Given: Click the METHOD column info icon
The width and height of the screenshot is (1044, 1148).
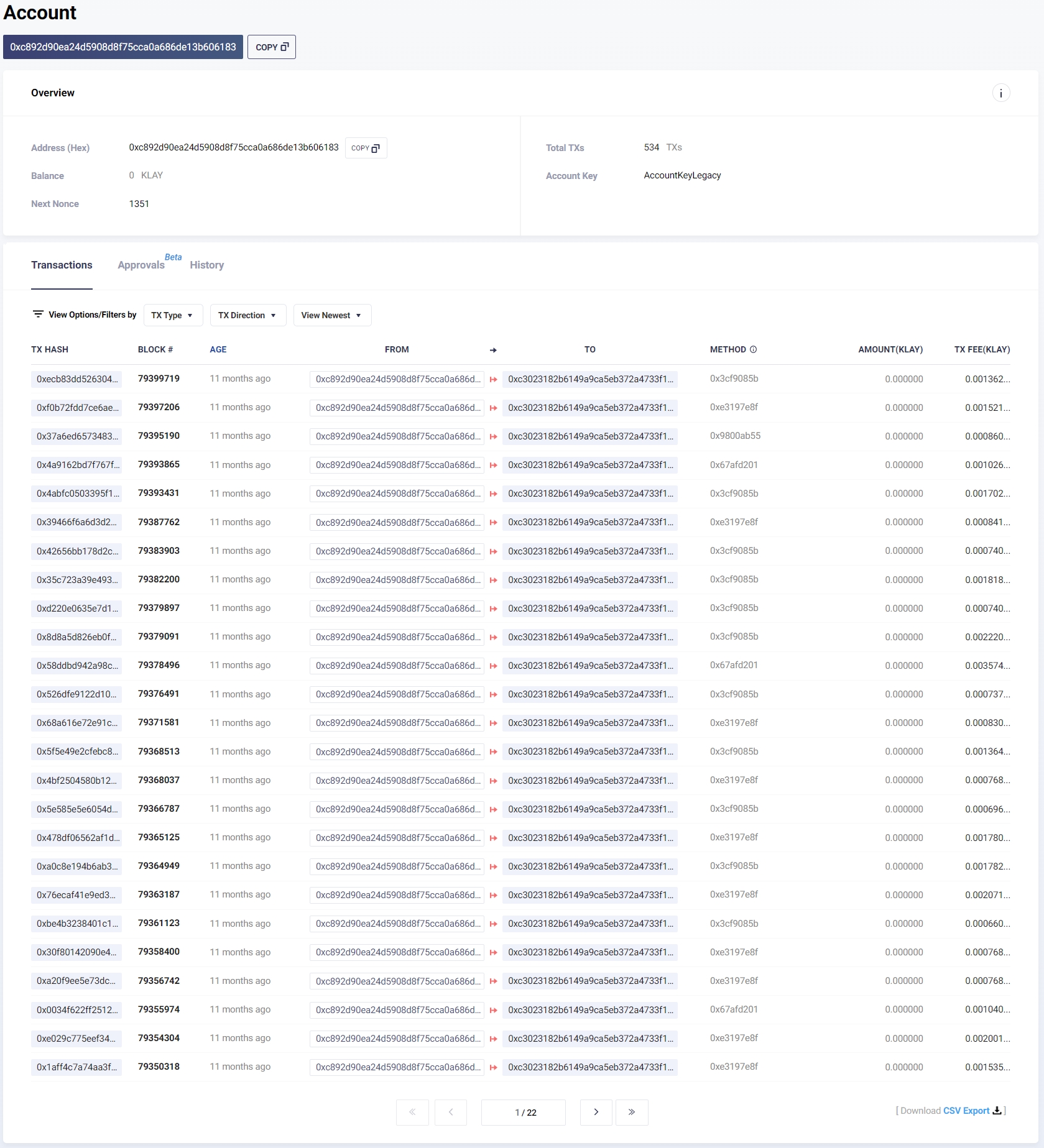Looking at the screenshot, I should click(x=753, y=349).
